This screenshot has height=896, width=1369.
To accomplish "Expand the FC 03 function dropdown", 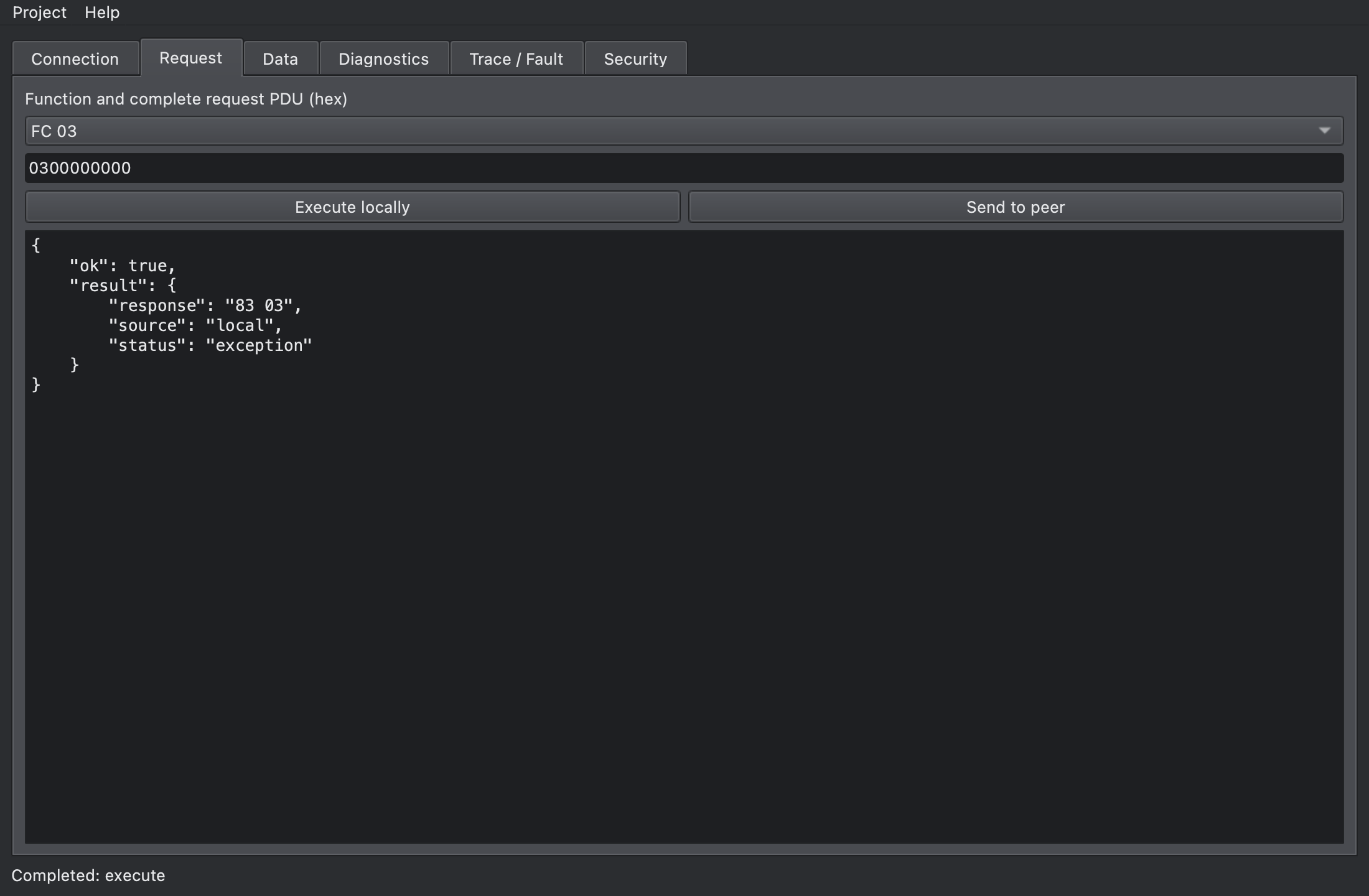I will click(x=684, y=131).
